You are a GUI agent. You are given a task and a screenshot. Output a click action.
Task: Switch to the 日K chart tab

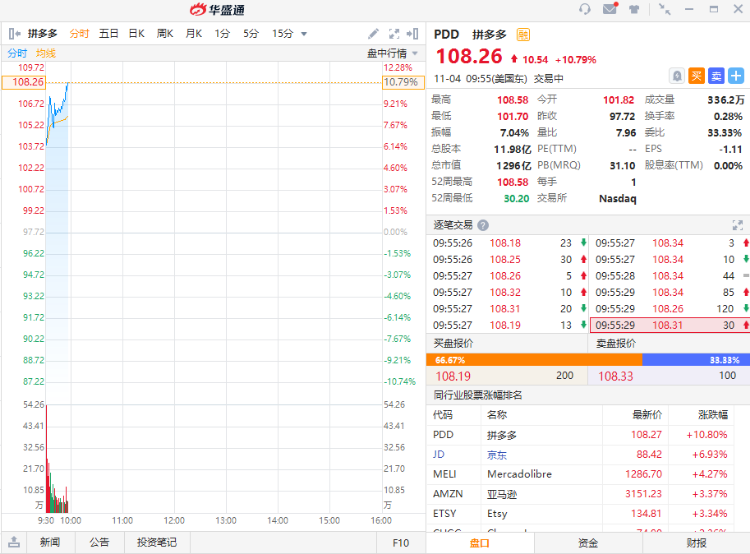[136, 33]
